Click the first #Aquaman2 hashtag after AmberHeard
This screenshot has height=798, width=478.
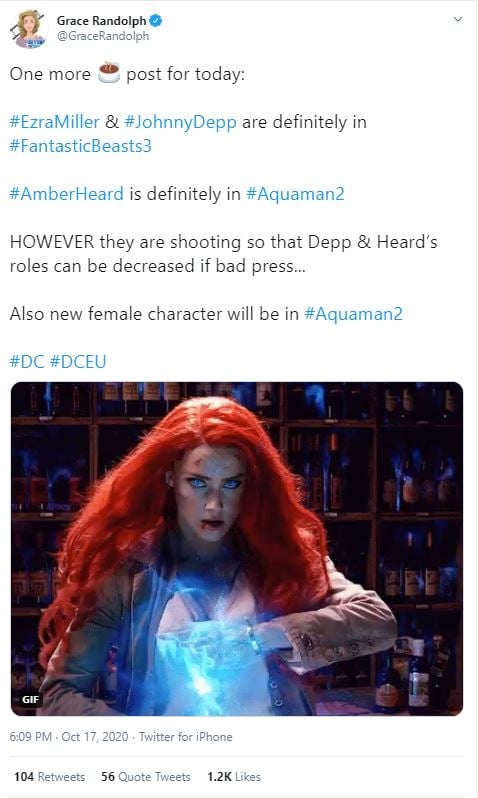pyautogui.click(x=295, y=194)
